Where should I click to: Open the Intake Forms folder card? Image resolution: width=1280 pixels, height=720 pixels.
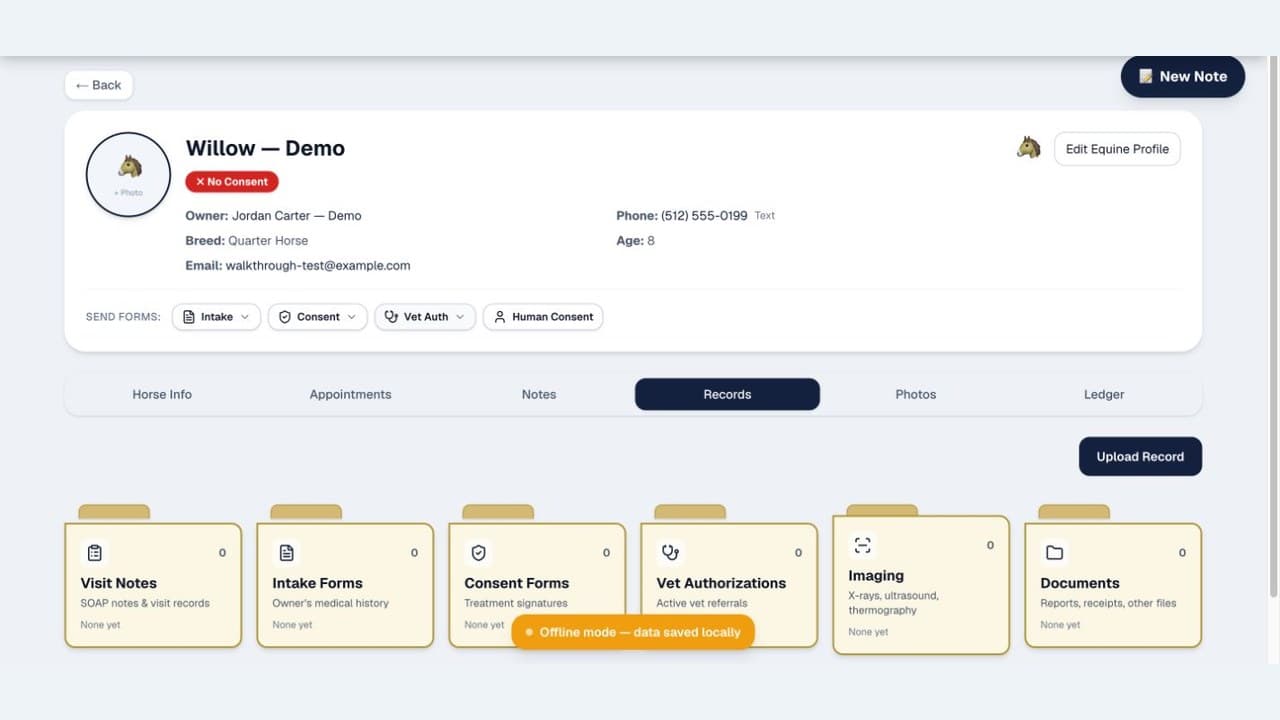[x=345, y=585]
